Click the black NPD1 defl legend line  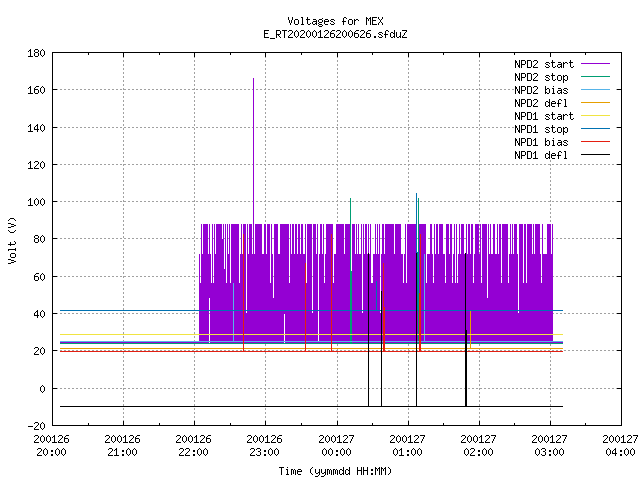[x=595, y=155]
